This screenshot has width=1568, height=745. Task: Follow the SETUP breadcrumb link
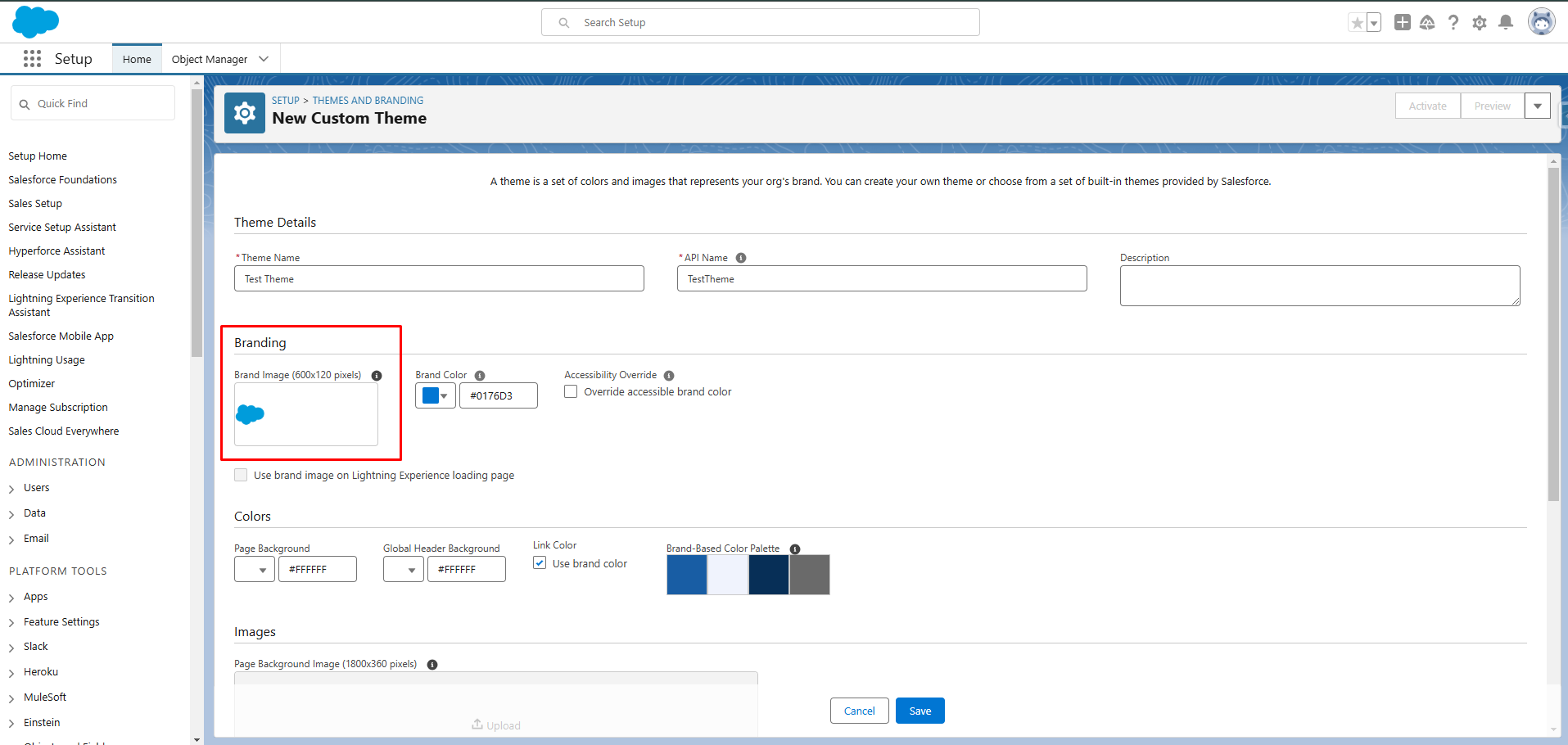286,100
